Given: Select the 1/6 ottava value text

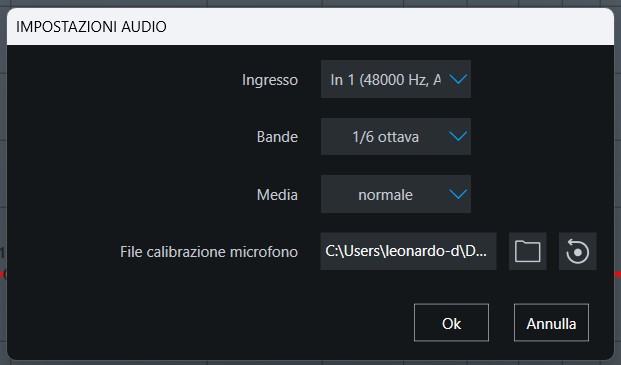Looking at the screenshot, I should pyautogui.click(x=385, y=137).
